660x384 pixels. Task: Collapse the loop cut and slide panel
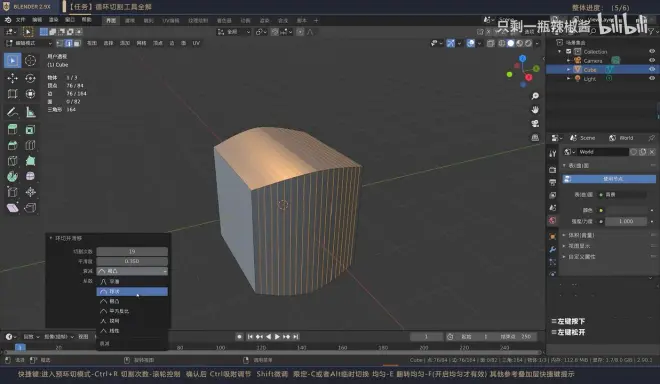click(x=51, y=238)
